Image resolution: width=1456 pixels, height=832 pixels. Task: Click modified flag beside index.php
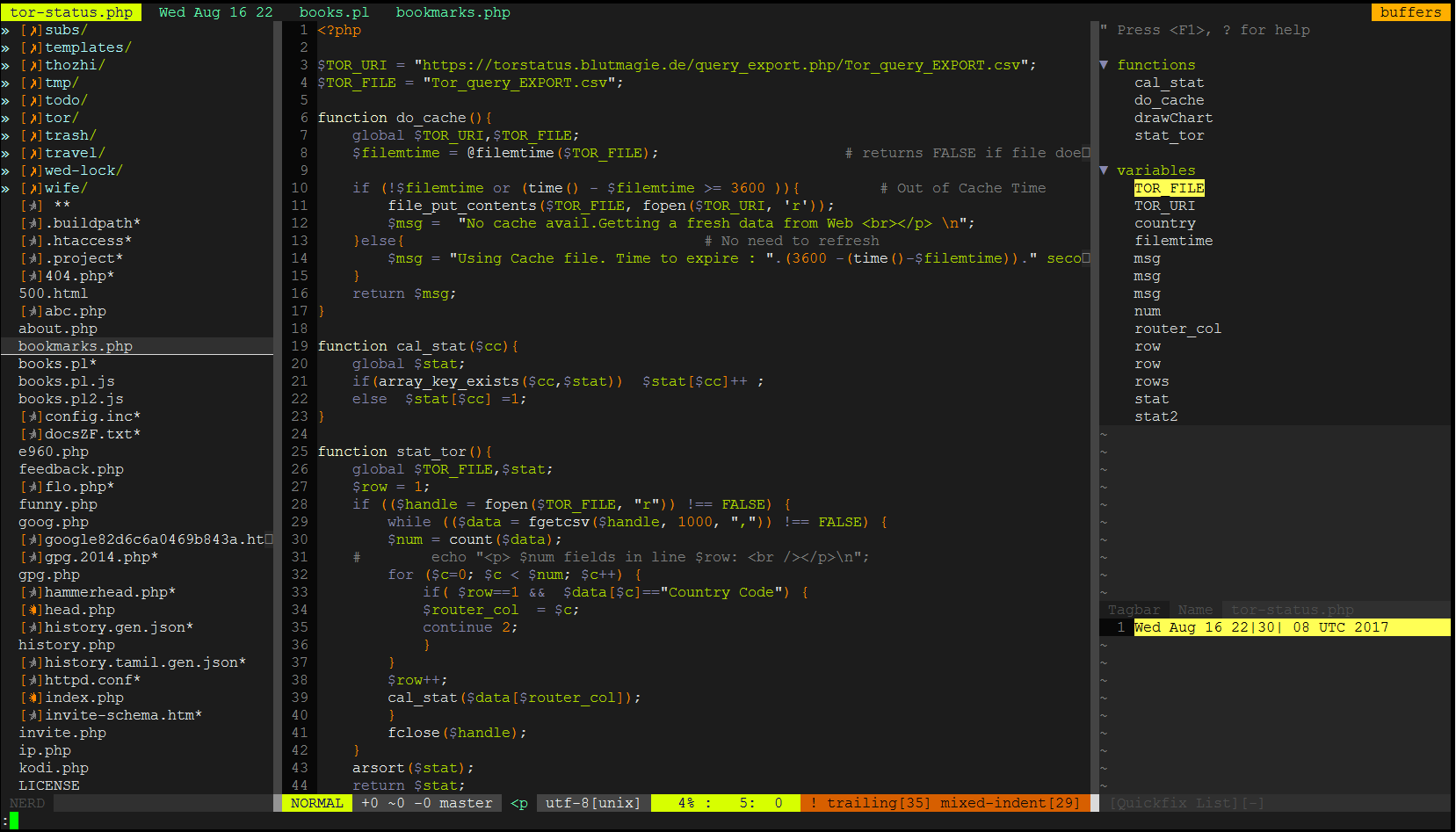pos(32,698)
